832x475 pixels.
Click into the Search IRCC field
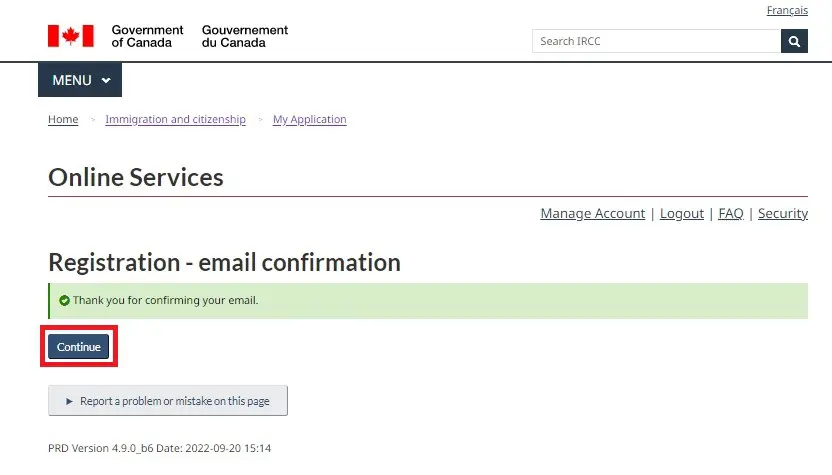point(656,41)
